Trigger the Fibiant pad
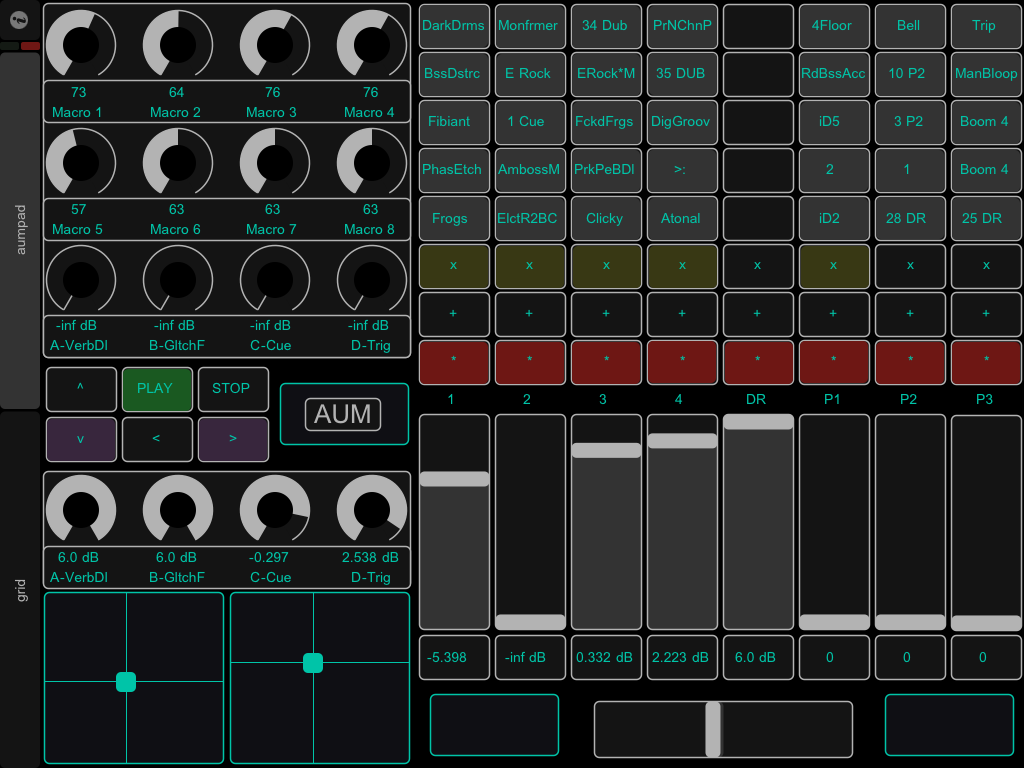 coord(454,122)
